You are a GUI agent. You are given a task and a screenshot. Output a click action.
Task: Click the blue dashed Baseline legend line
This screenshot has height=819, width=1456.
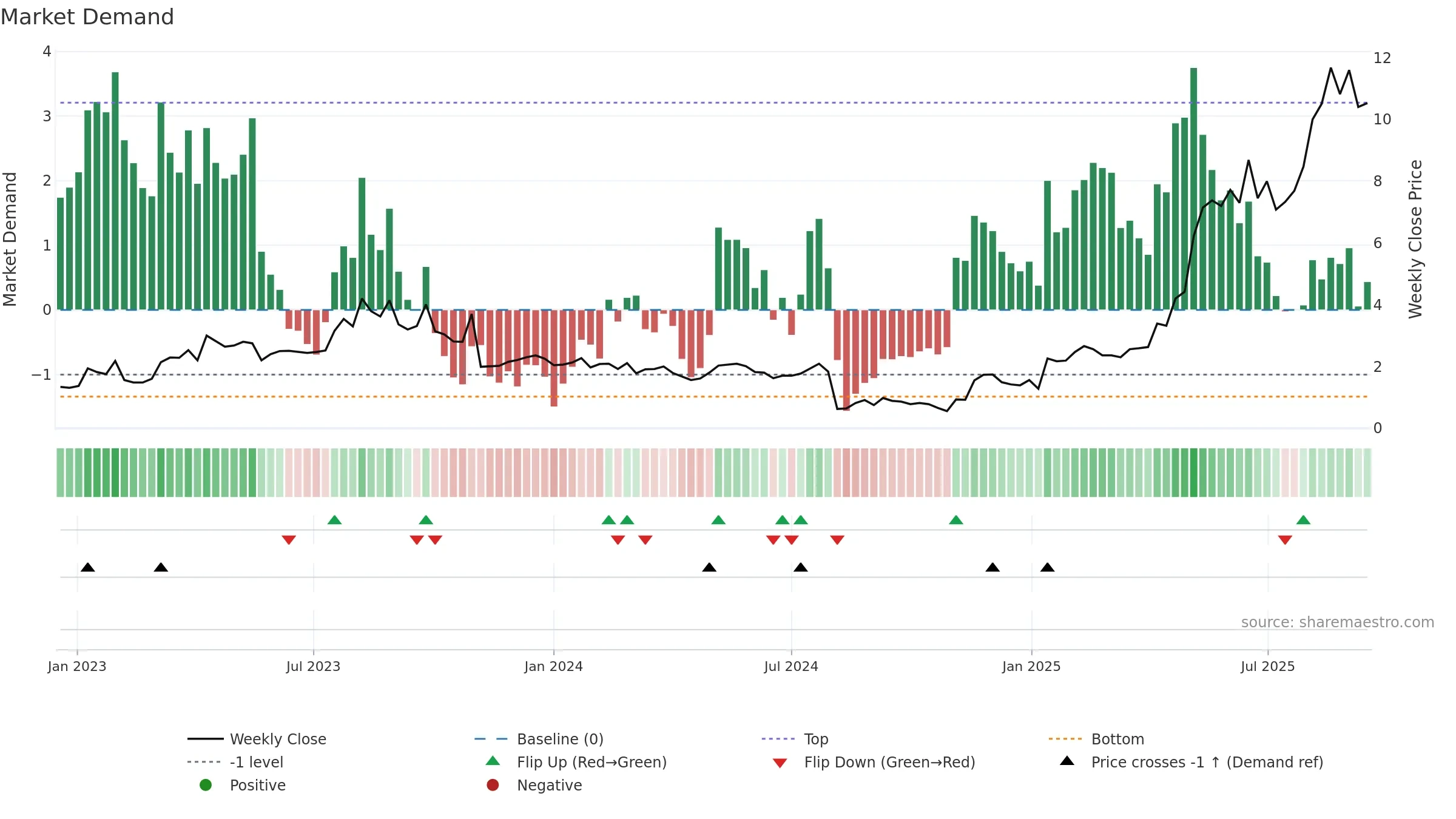point(491,739)
